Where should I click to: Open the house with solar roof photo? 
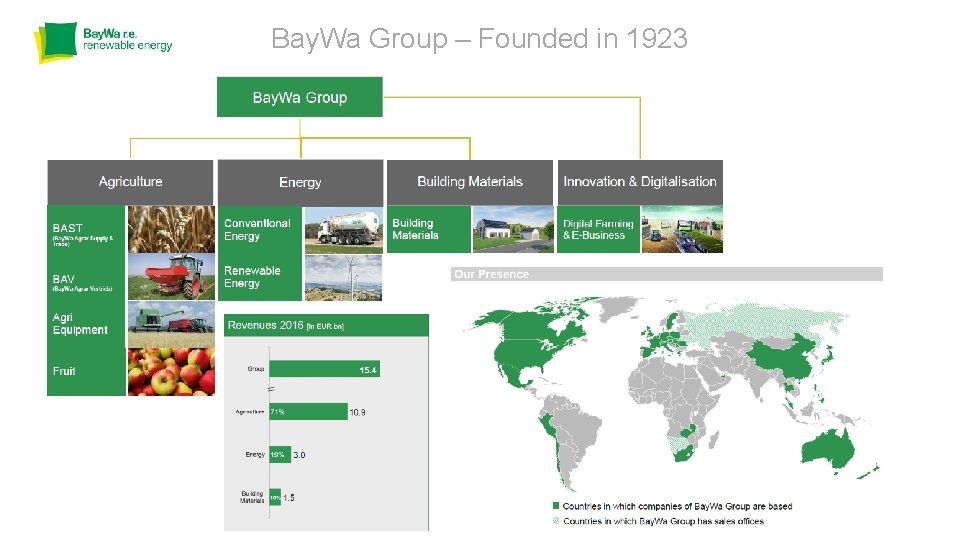[x=512, y=229]
